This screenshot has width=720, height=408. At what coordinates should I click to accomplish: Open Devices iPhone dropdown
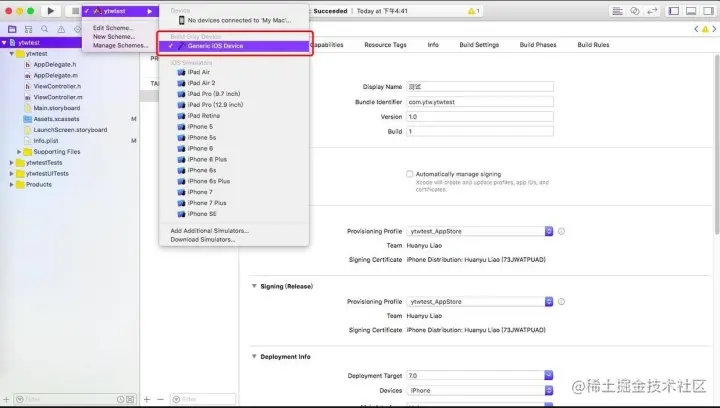480,391
